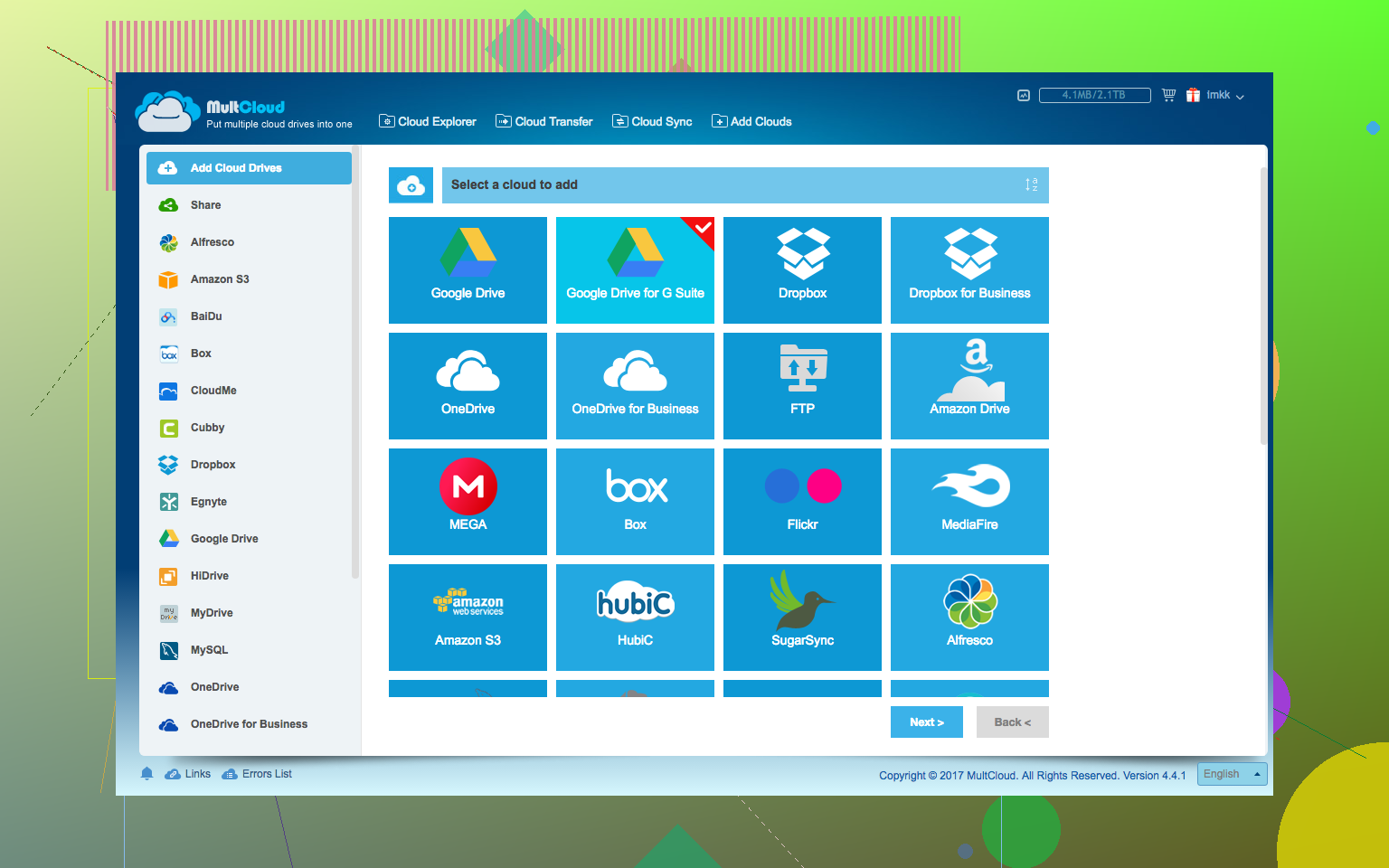Choose the Dropbox for Business tile
Screen dimensions: 1389x868
[969, 269]
